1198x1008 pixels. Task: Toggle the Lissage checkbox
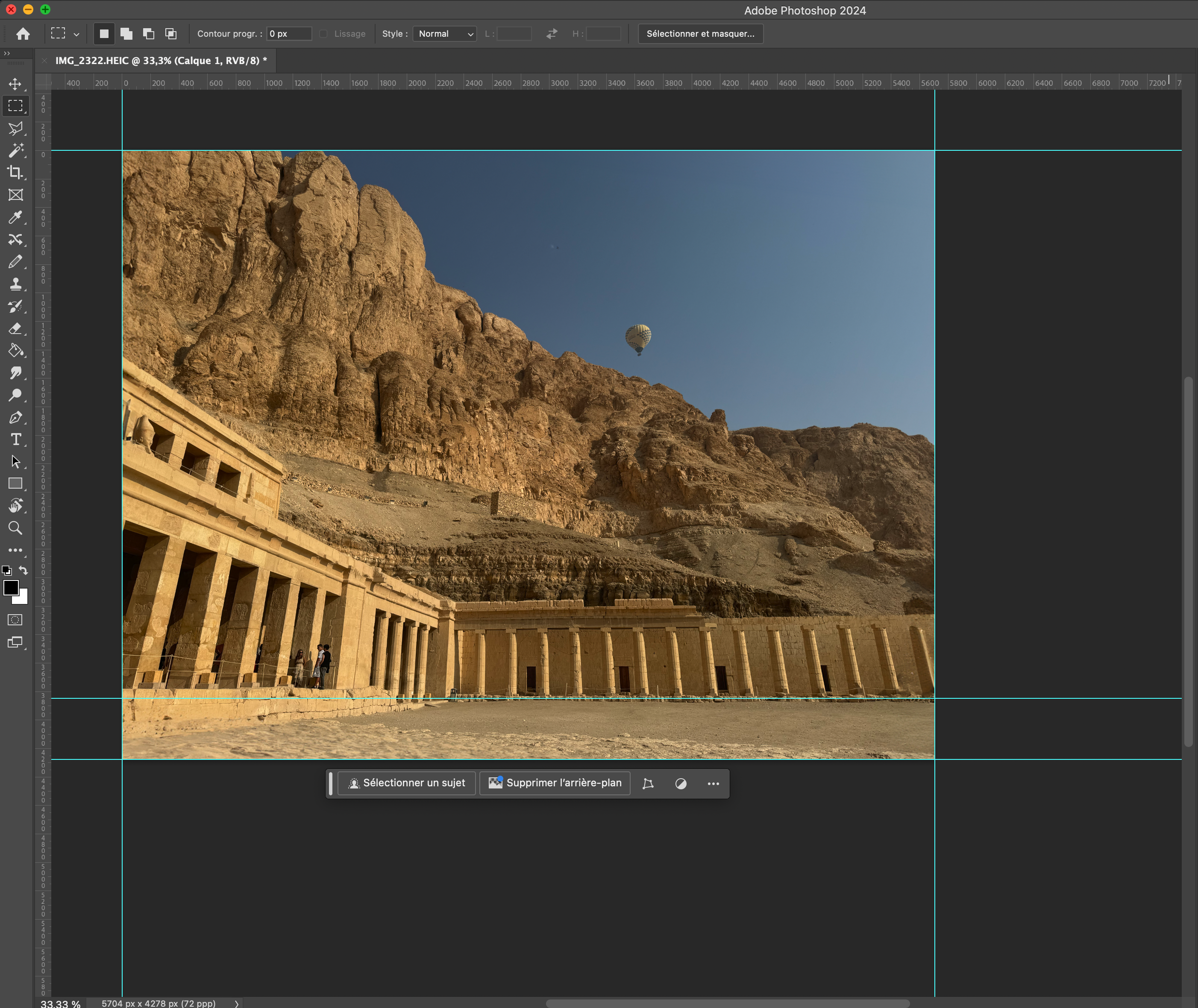click(323, 34)
